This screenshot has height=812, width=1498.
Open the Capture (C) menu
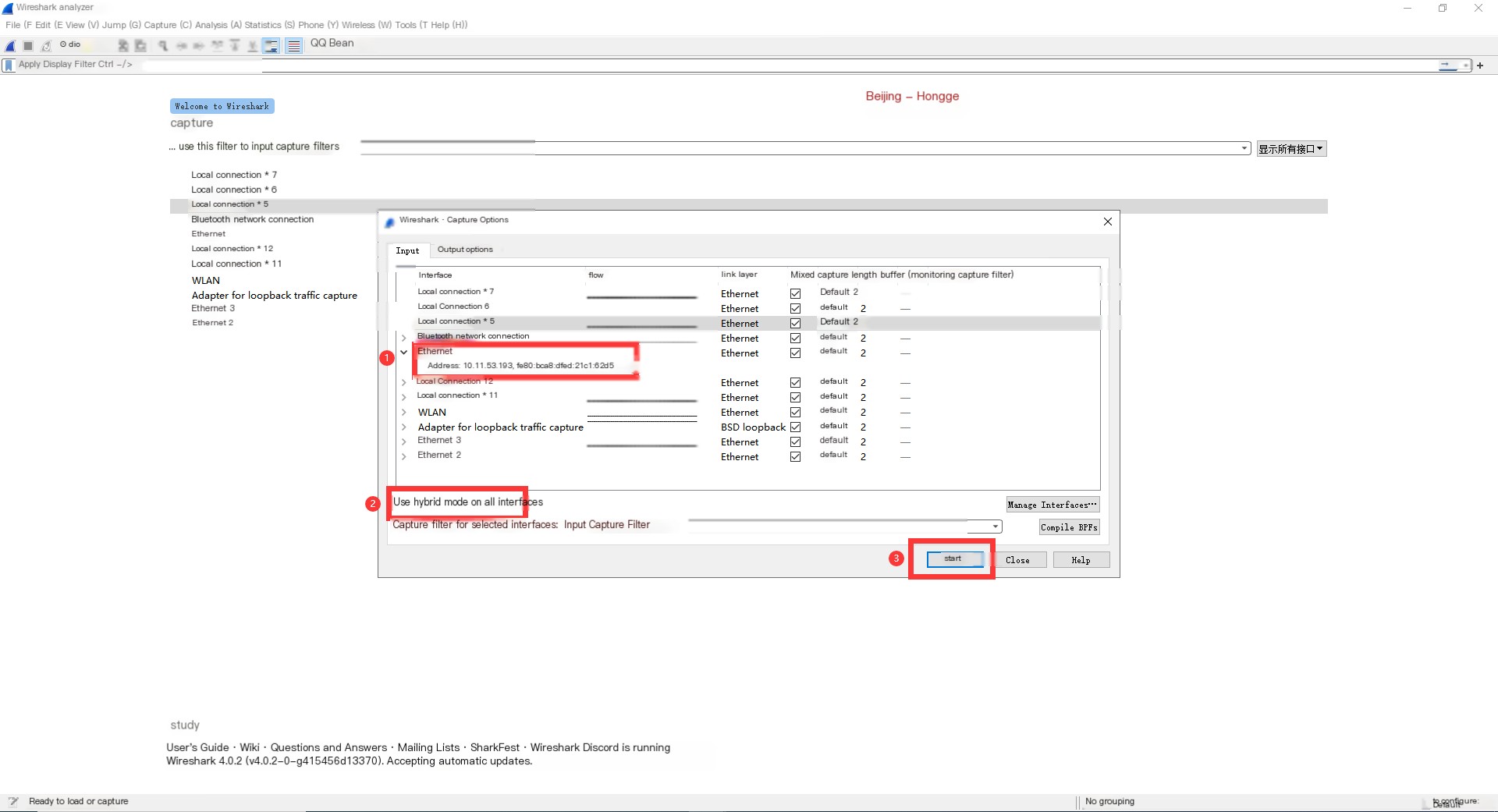tap(168, 25)
